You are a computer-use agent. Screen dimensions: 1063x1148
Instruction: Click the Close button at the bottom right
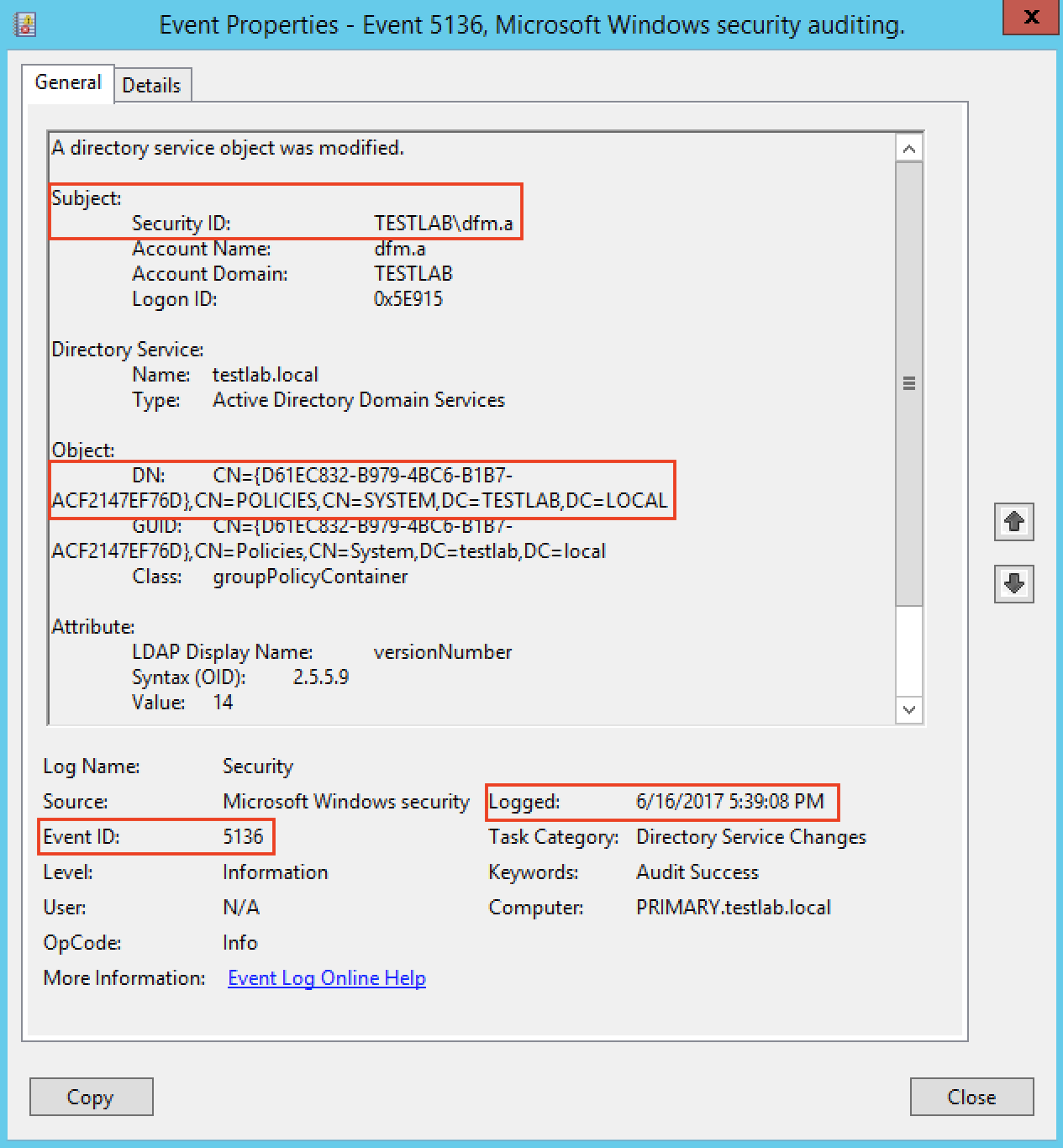coord(971,1097)
